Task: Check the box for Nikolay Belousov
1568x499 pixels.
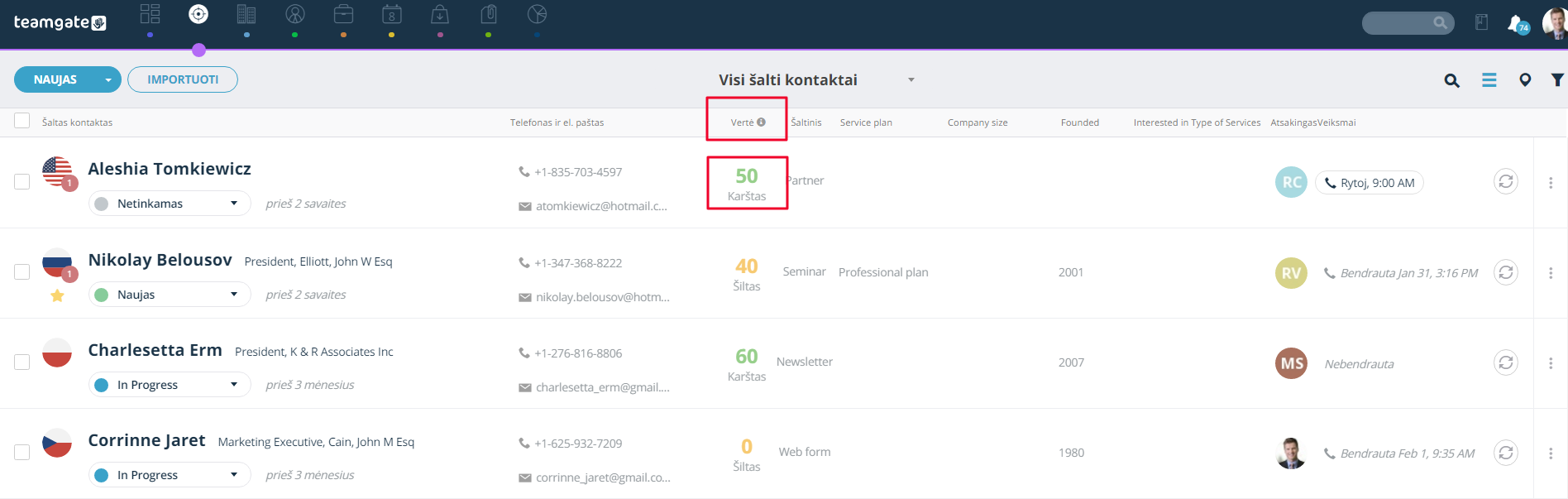Action: coord(22,271)
